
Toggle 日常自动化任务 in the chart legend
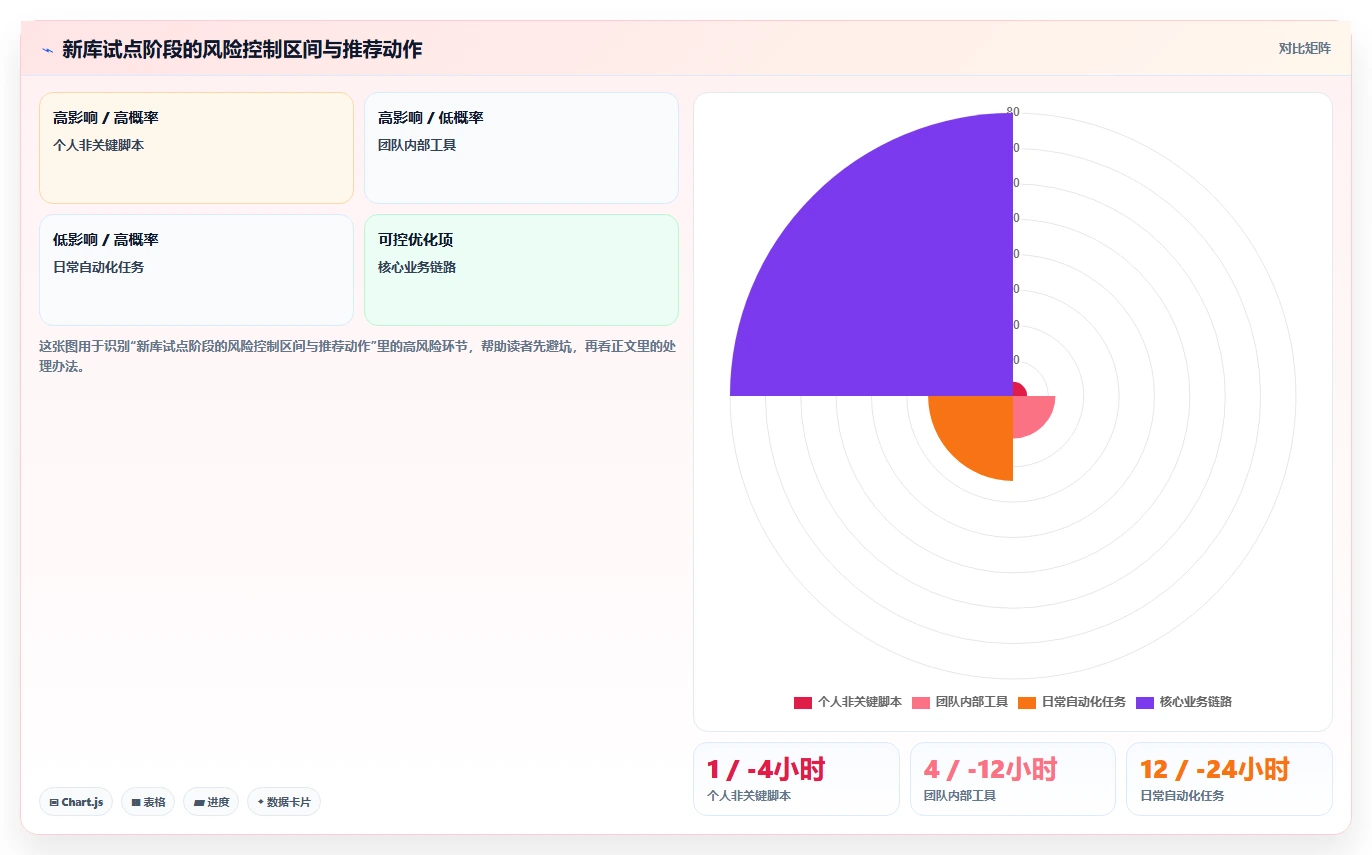point(1072,702)
